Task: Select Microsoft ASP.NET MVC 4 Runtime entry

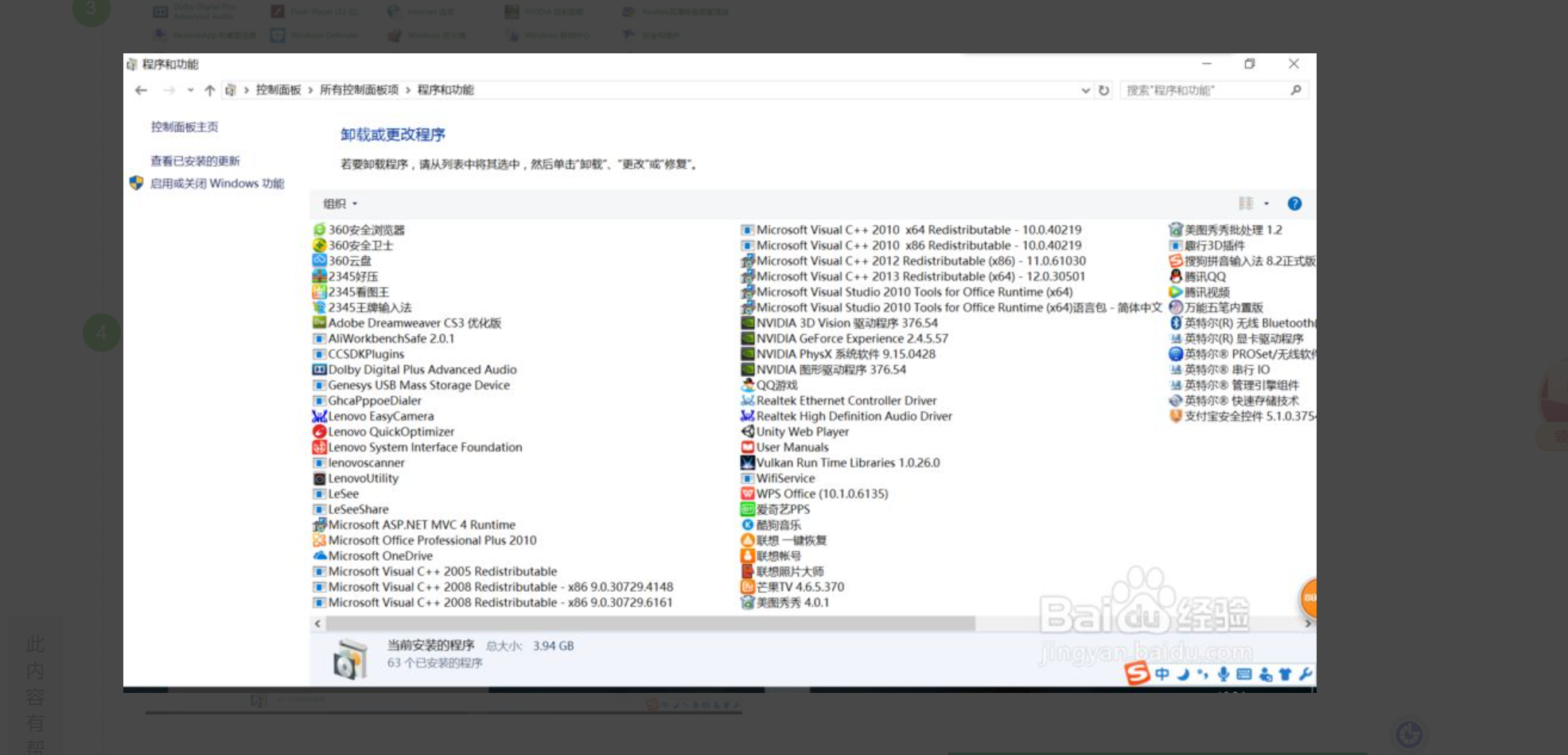Action: (414, 524)
